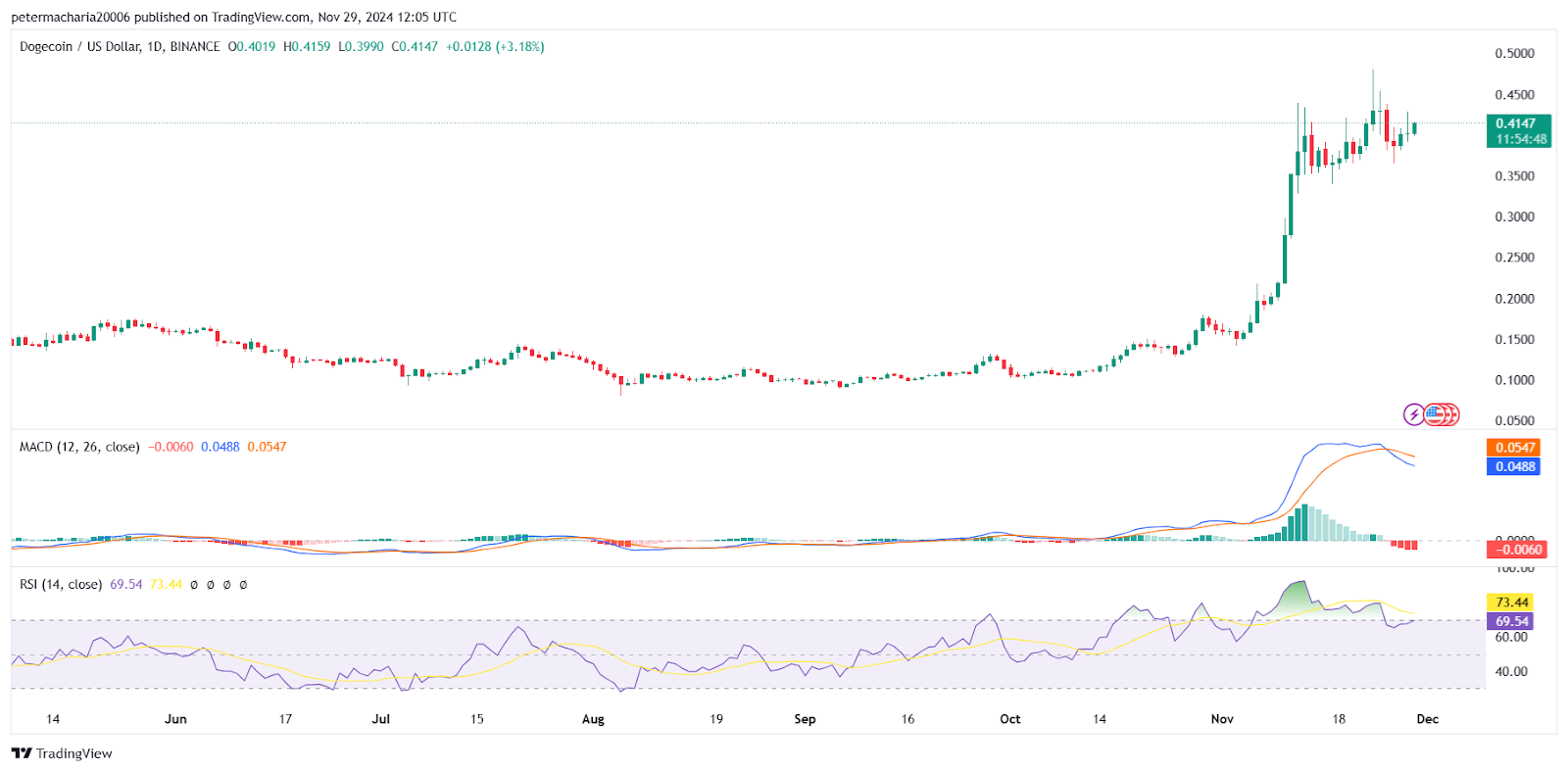The image size is (1568, 772).
Task: Select the RSI (14, close) legend title
Action: tap(61, 584)
